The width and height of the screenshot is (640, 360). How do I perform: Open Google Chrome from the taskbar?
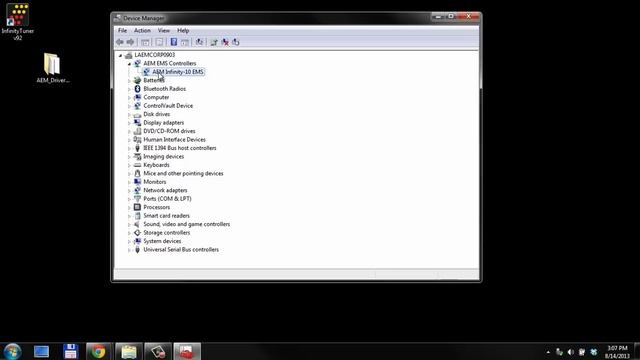point(98,351)
